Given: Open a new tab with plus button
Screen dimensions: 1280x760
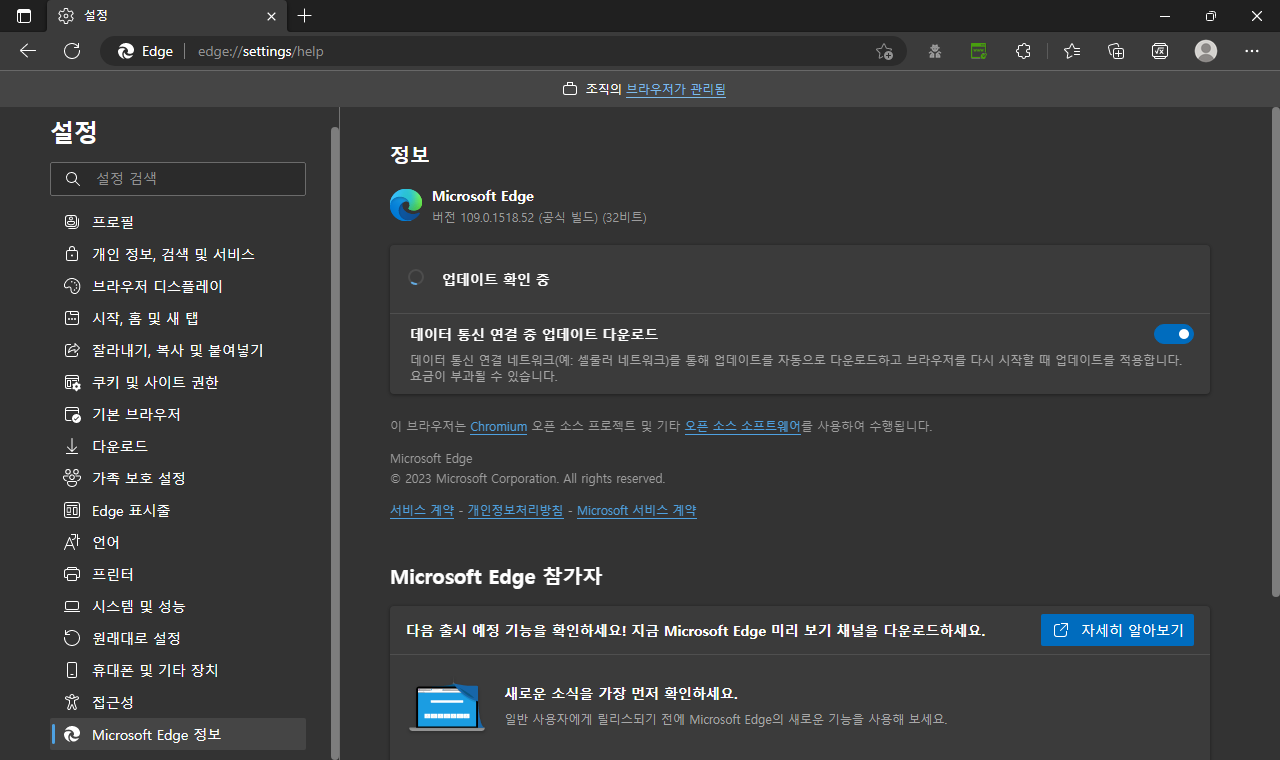Looking at the screenshot, I should [305, 16].
